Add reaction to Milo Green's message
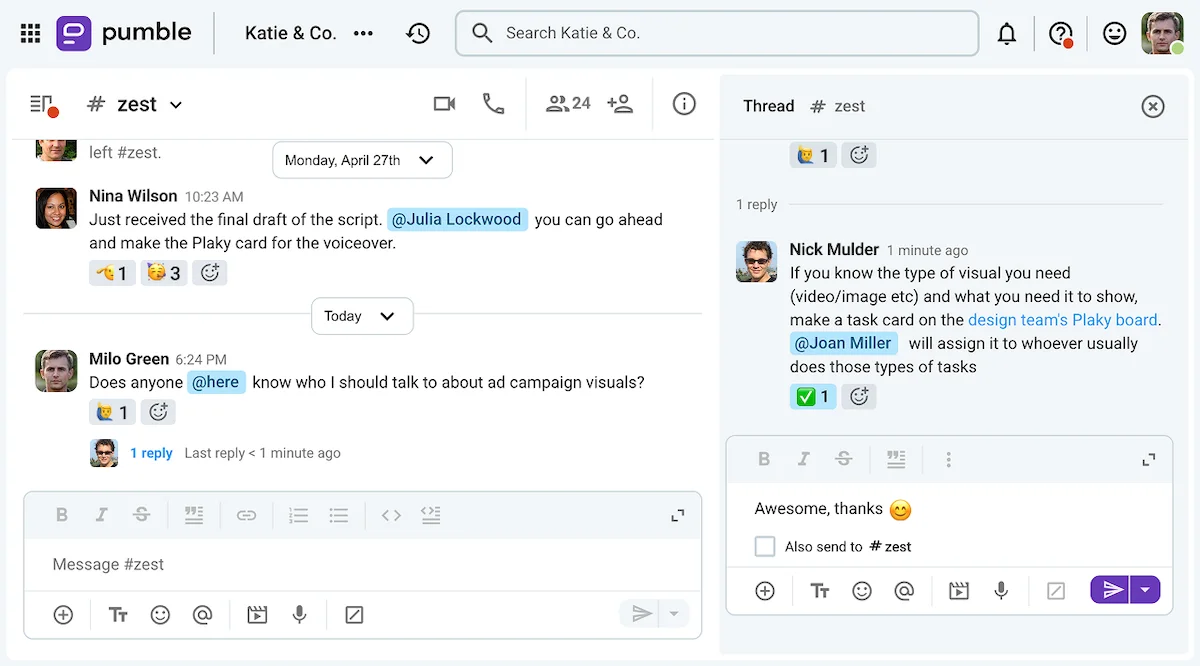Screen dimensions: 1200x666 point(157,412)
